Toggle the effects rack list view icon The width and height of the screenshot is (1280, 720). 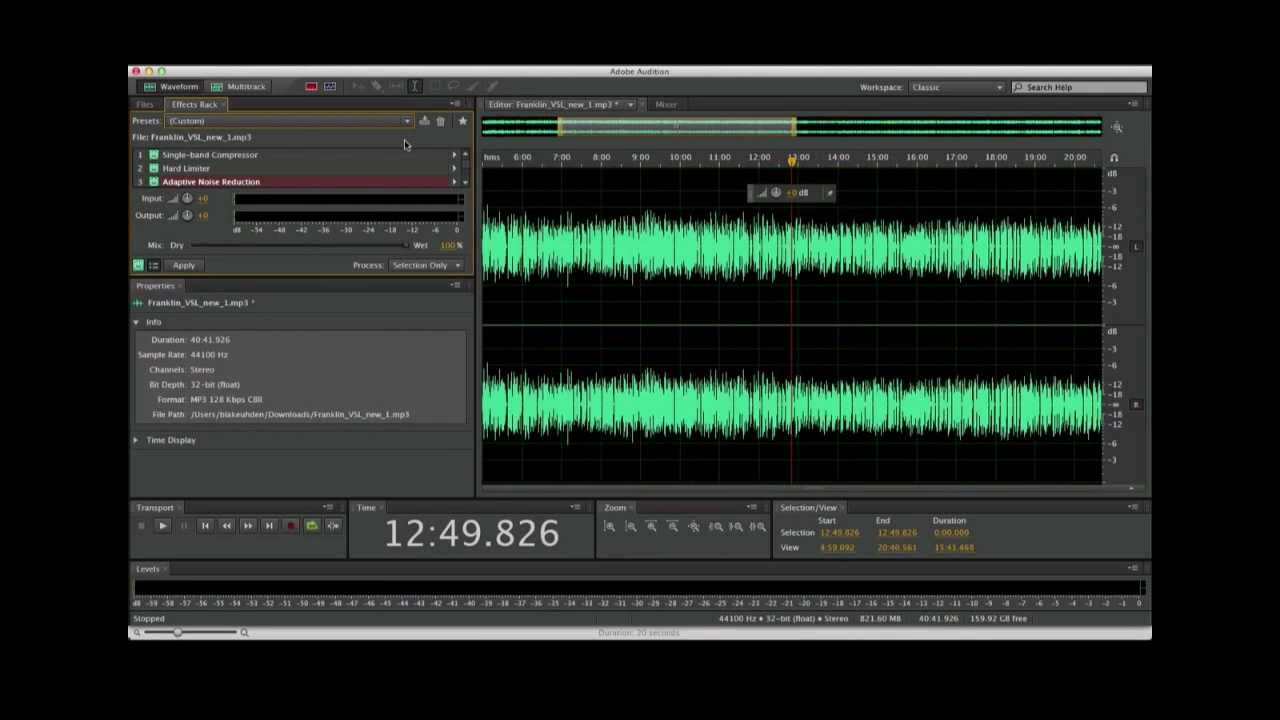pyautogui.click(x=154, y=265)
